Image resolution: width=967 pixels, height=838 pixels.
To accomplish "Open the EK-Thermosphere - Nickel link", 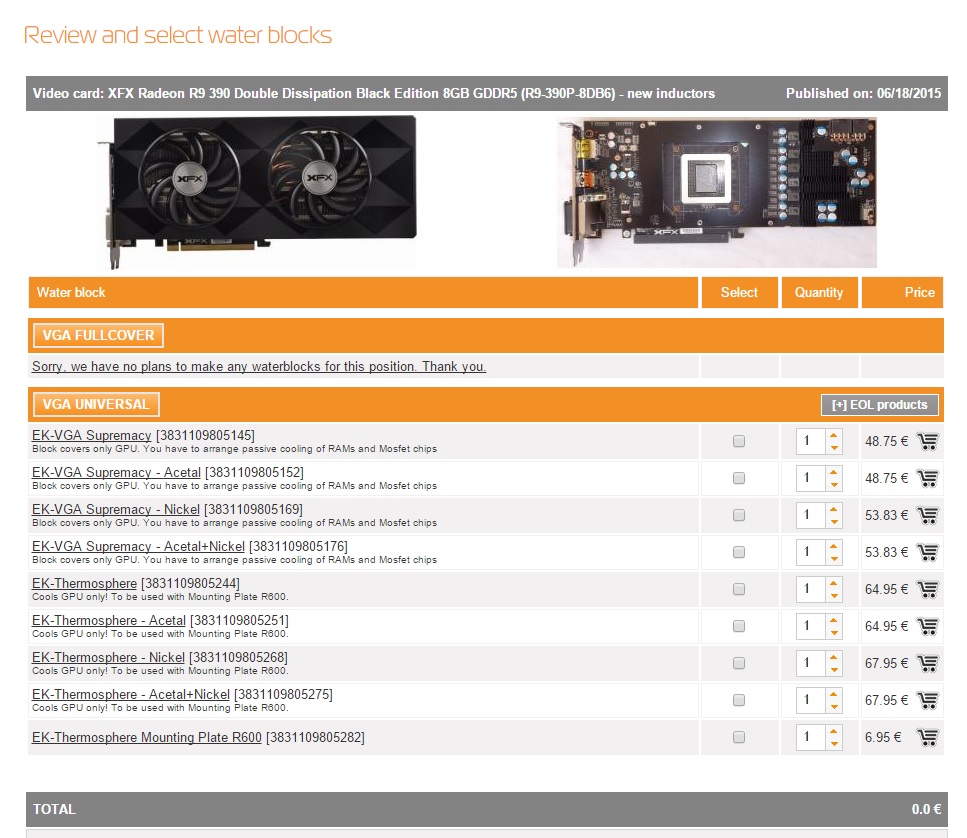I will point(109,657).
